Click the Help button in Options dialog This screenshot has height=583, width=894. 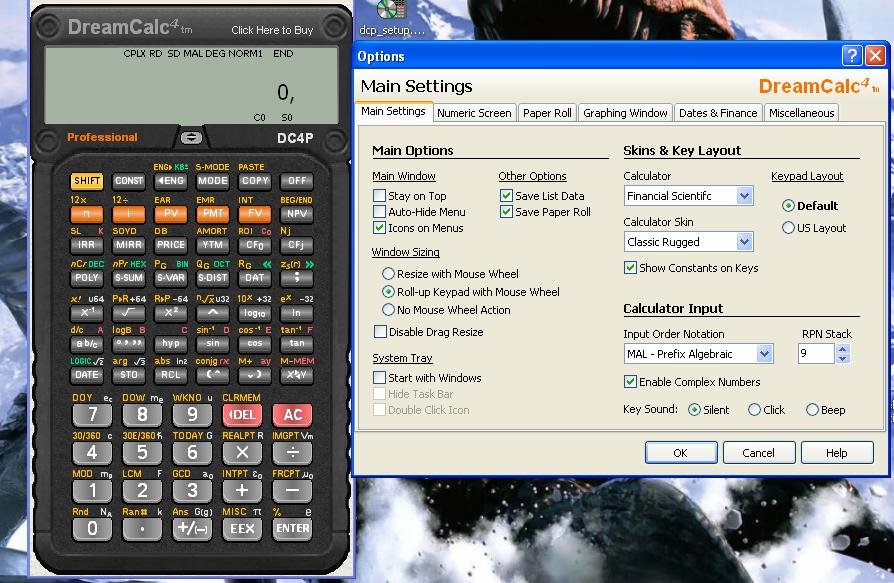[x=836, y=452]
